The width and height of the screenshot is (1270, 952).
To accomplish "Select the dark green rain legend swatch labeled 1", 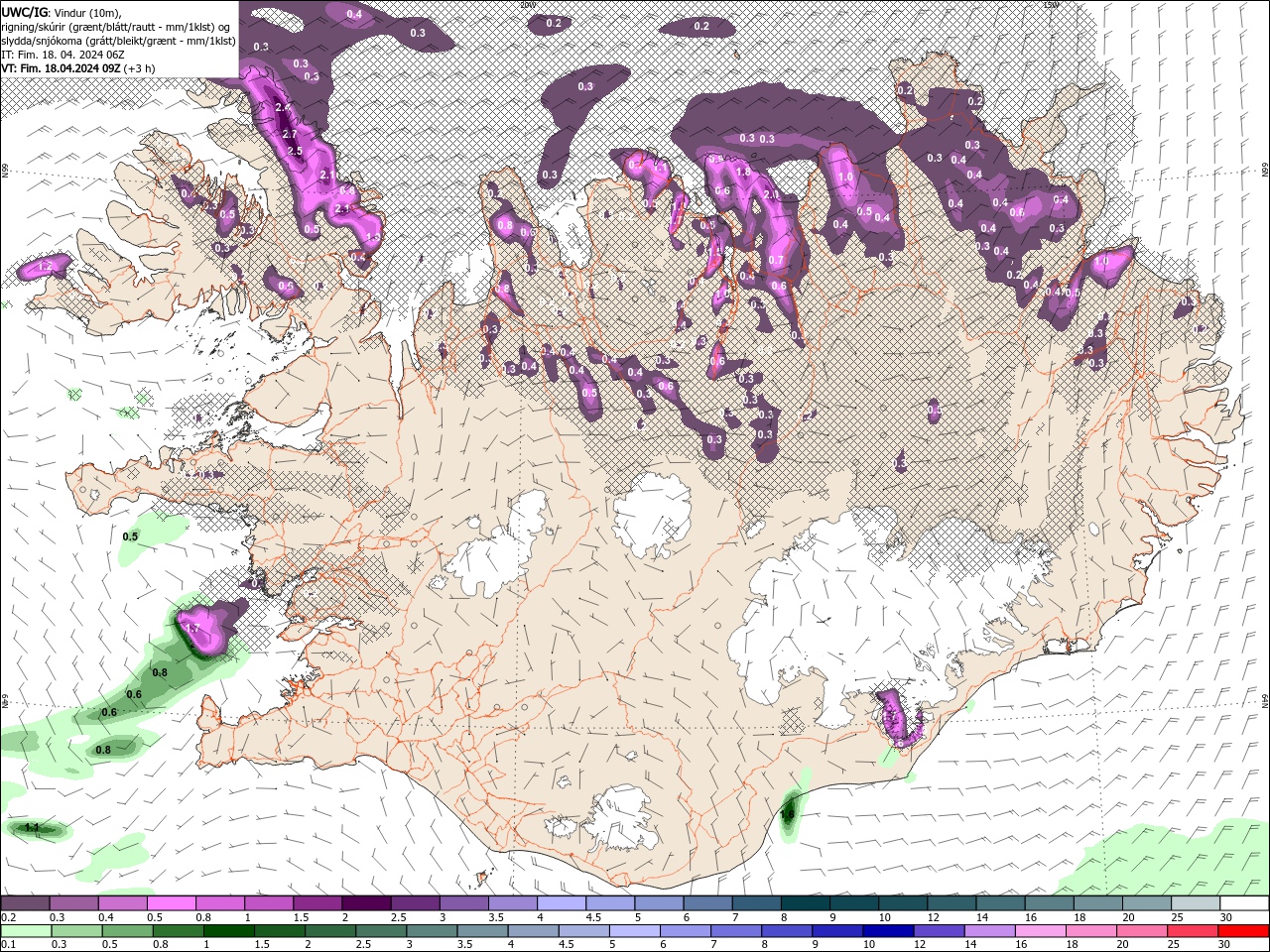I will pos(229,931).
